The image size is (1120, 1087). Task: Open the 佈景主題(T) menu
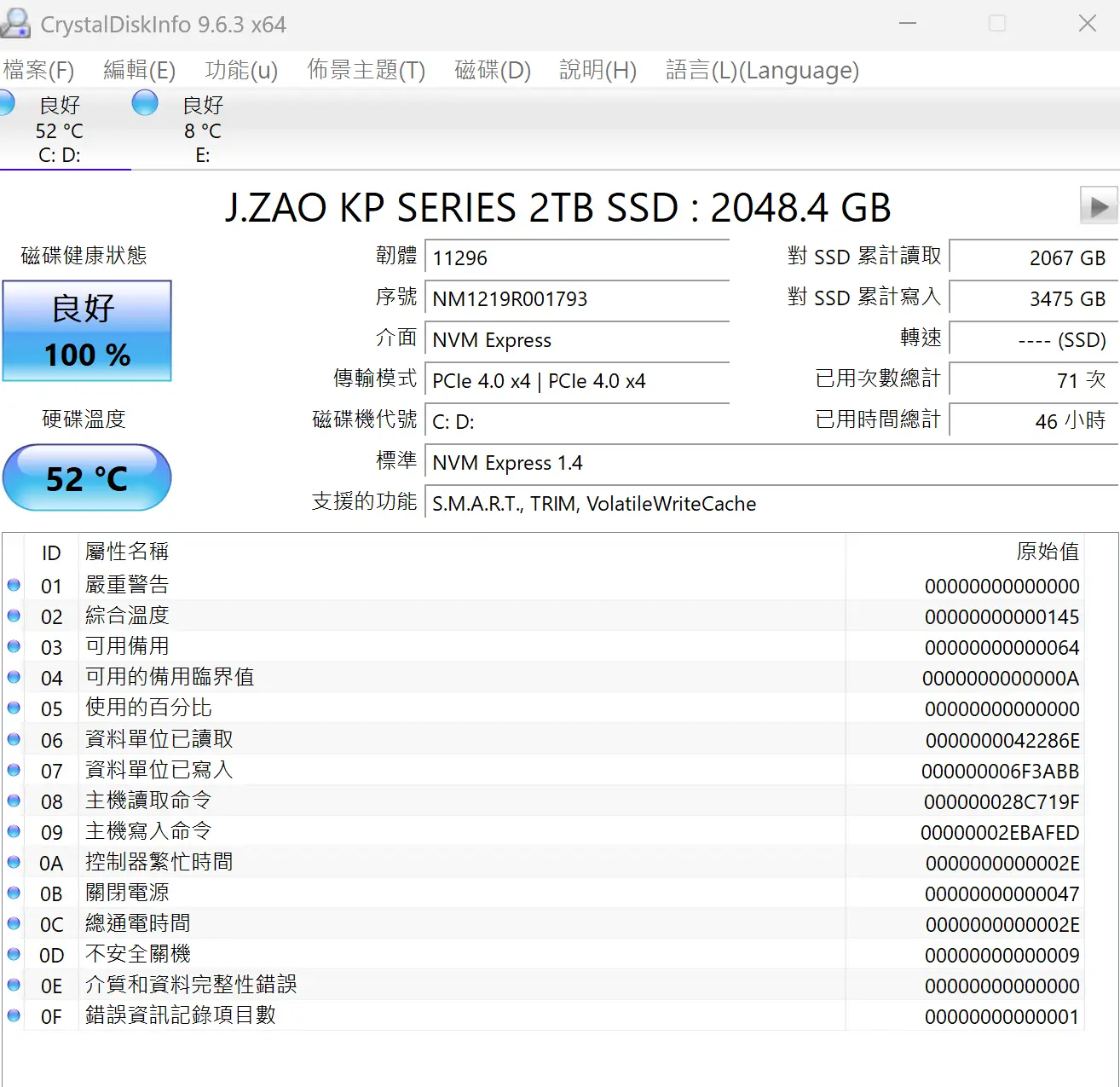pos(366,70)
